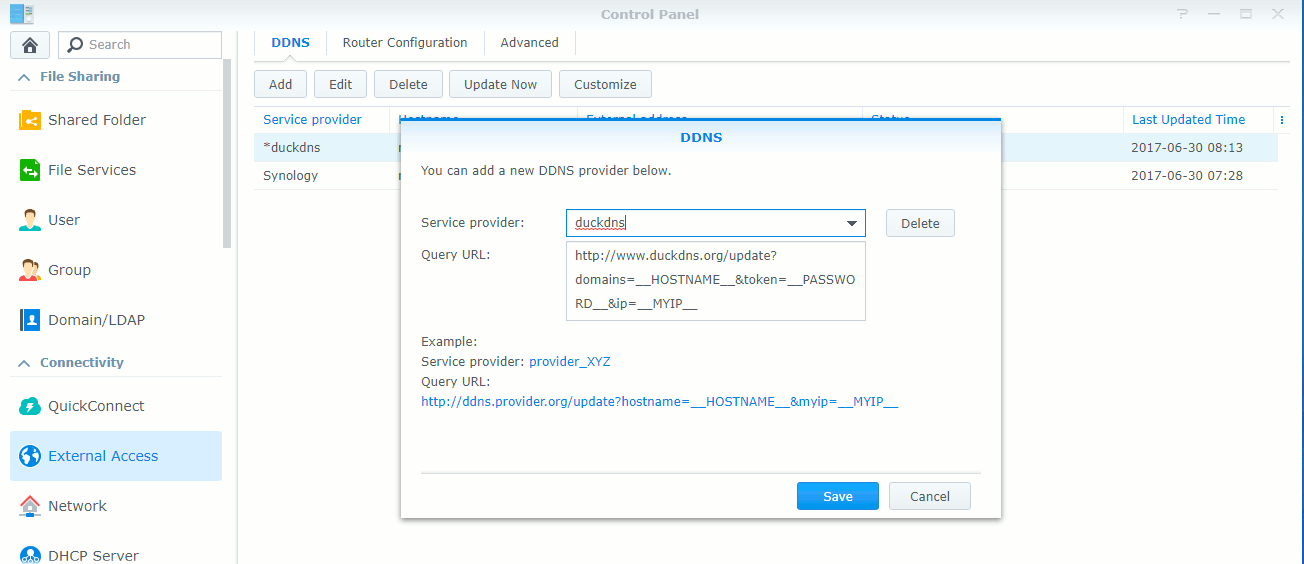Click Cancel in the DDNS dialog
Viewport: 1304px width, 564px height.
click(x=929, y=496)
